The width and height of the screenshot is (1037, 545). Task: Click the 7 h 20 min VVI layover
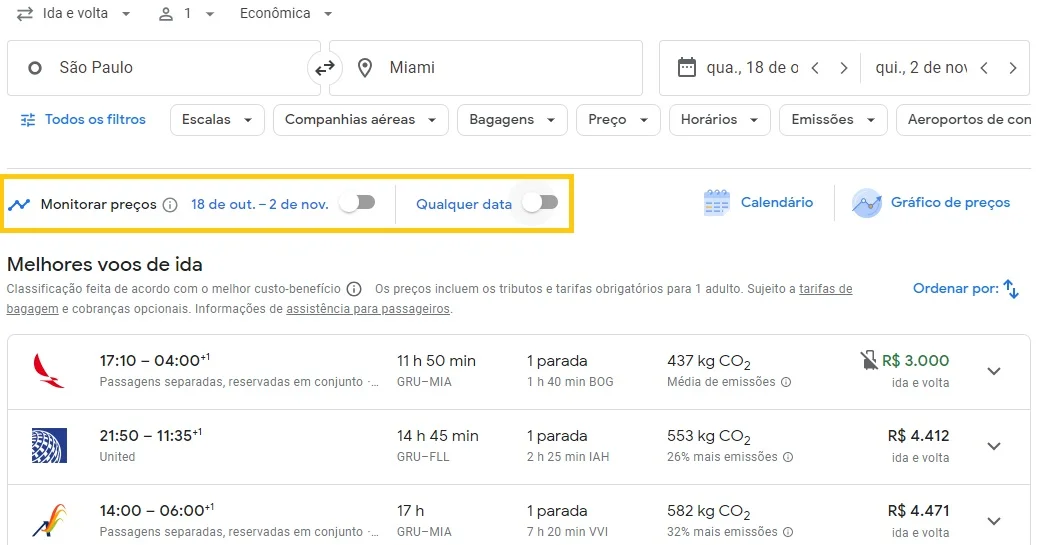pyautogui.click(x=567, y=532)
